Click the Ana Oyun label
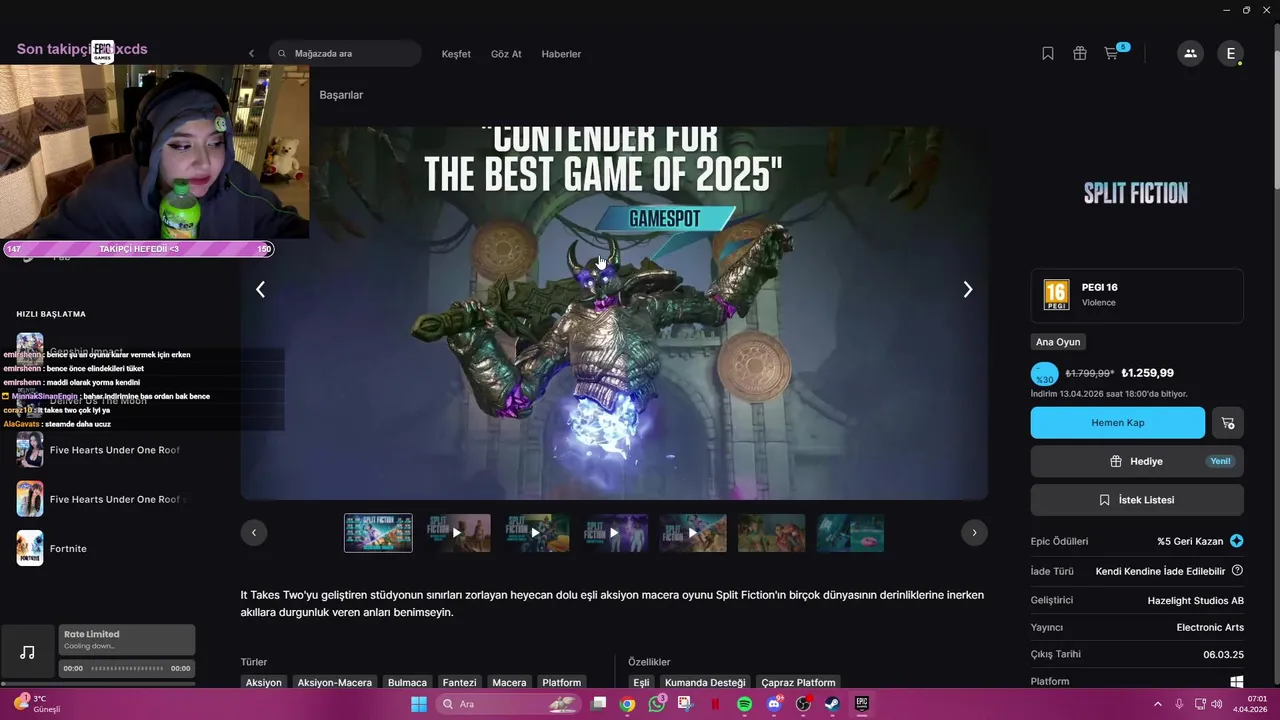Viewport: 1280px width, 720px height. 1058,342
